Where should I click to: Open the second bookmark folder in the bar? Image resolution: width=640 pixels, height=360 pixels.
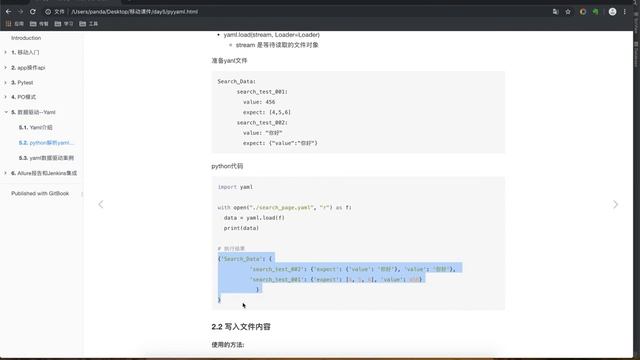[x=39, y=24]
